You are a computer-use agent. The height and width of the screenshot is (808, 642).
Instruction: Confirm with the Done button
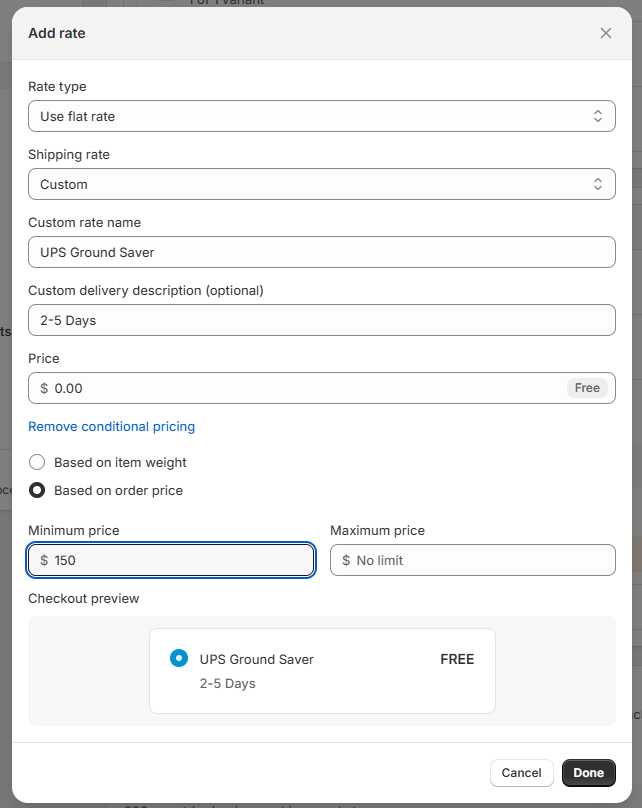pyautogui.click(x=588, y=773)
